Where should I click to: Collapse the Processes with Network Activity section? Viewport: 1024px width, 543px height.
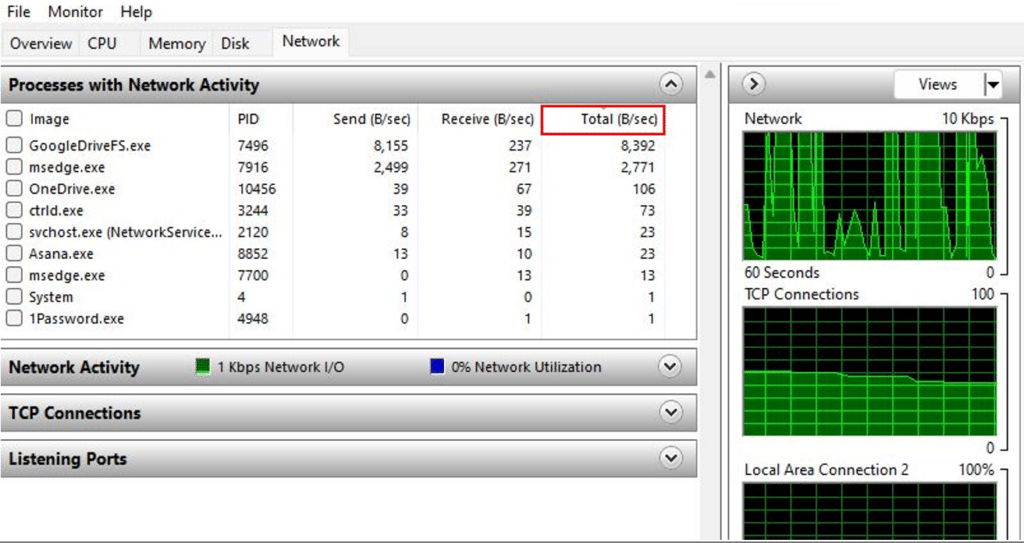pos(671,85)
